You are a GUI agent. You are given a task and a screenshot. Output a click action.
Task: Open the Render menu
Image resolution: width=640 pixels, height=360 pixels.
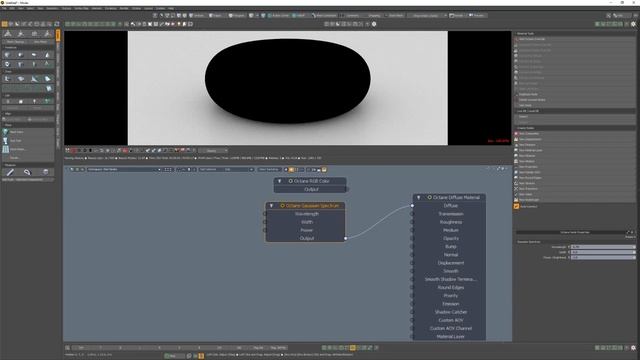pos(124,8)
